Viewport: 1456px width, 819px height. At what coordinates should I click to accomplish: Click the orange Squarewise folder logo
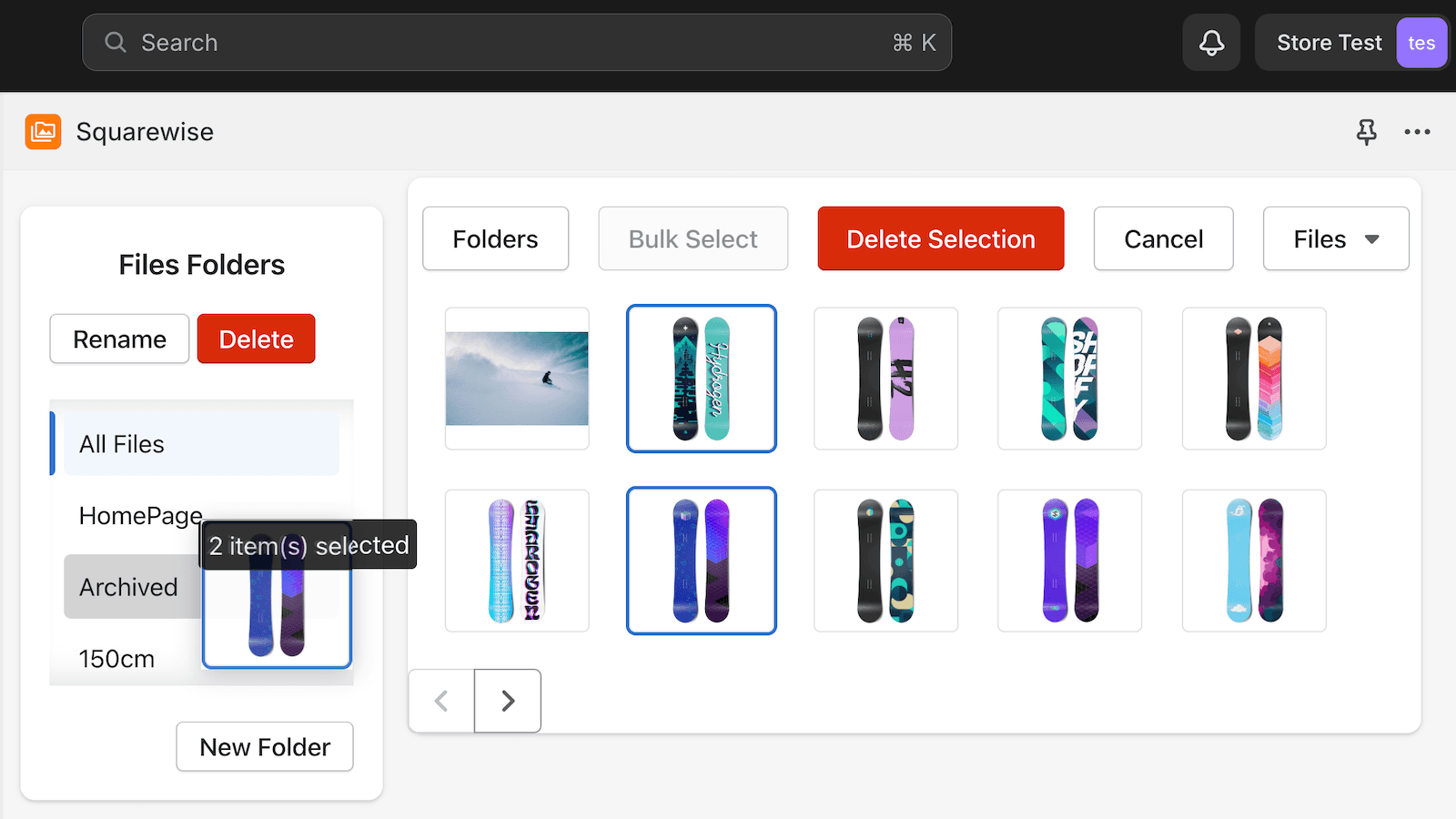pos(43,131)
